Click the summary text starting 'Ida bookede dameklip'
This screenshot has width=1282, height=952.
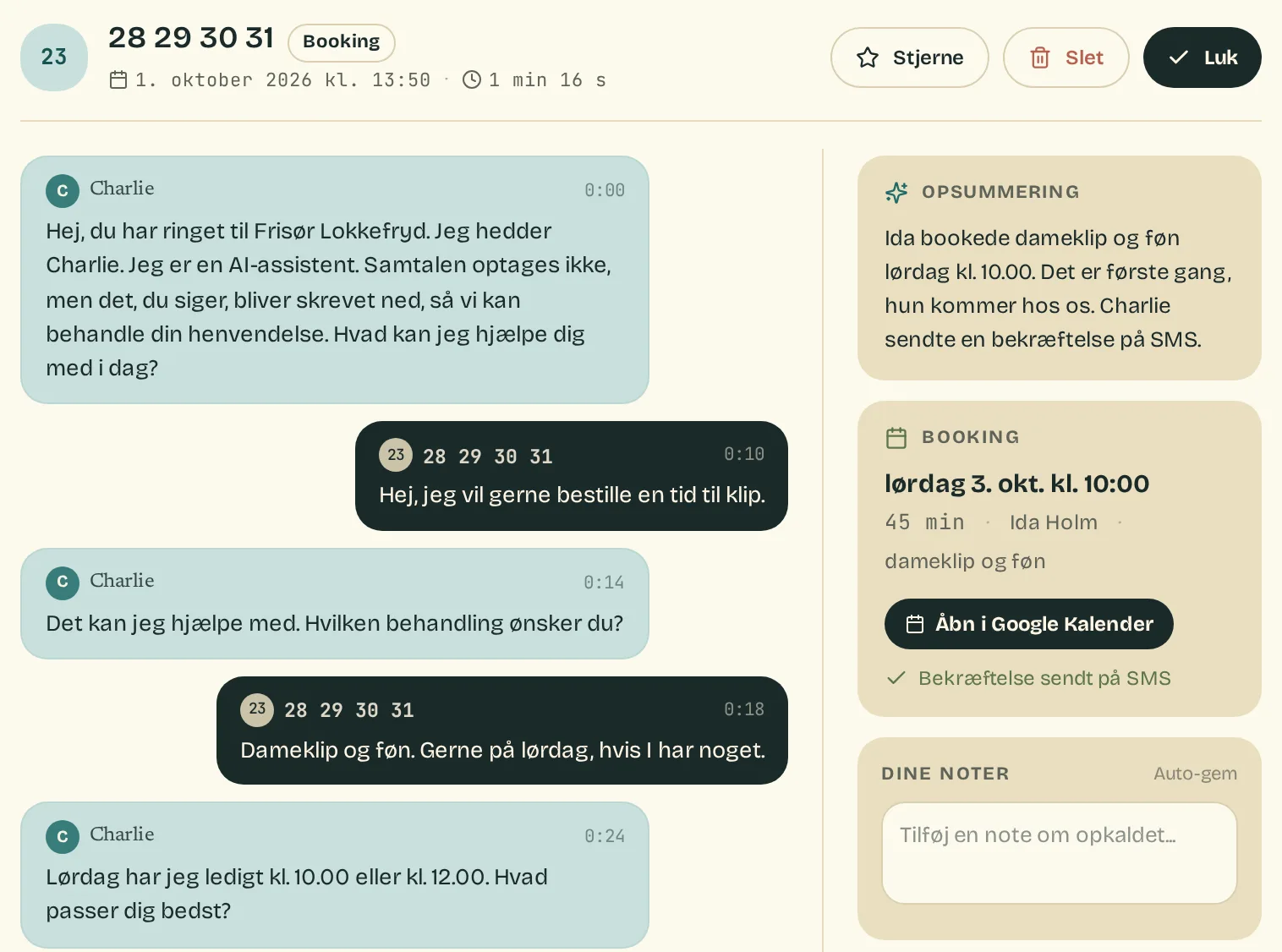1058,288
